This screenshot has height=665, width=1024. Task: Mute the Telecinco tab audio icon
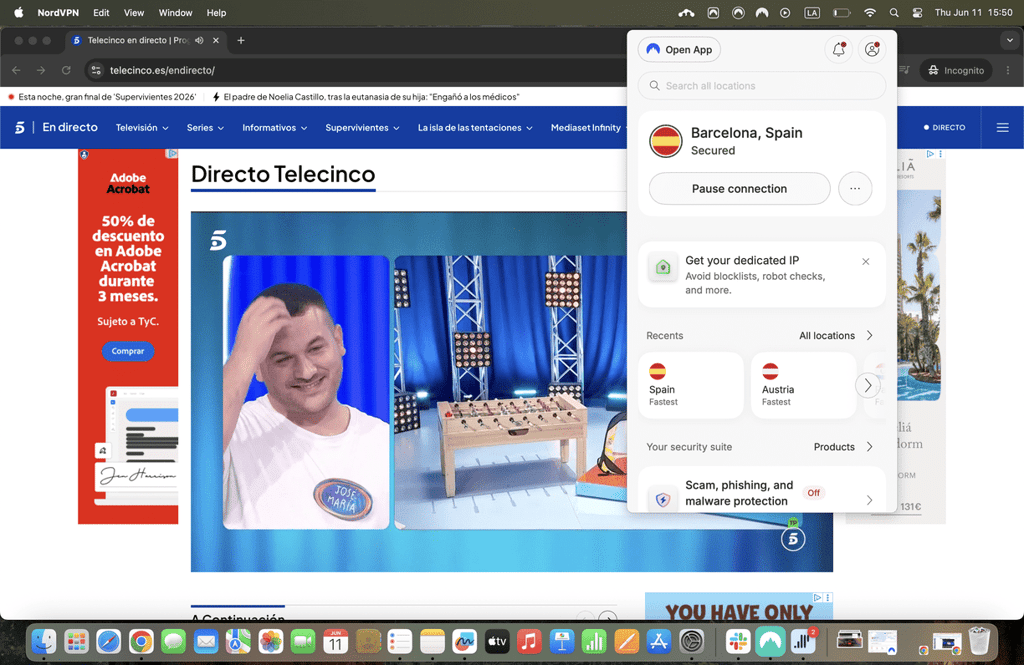coord(199,41)
